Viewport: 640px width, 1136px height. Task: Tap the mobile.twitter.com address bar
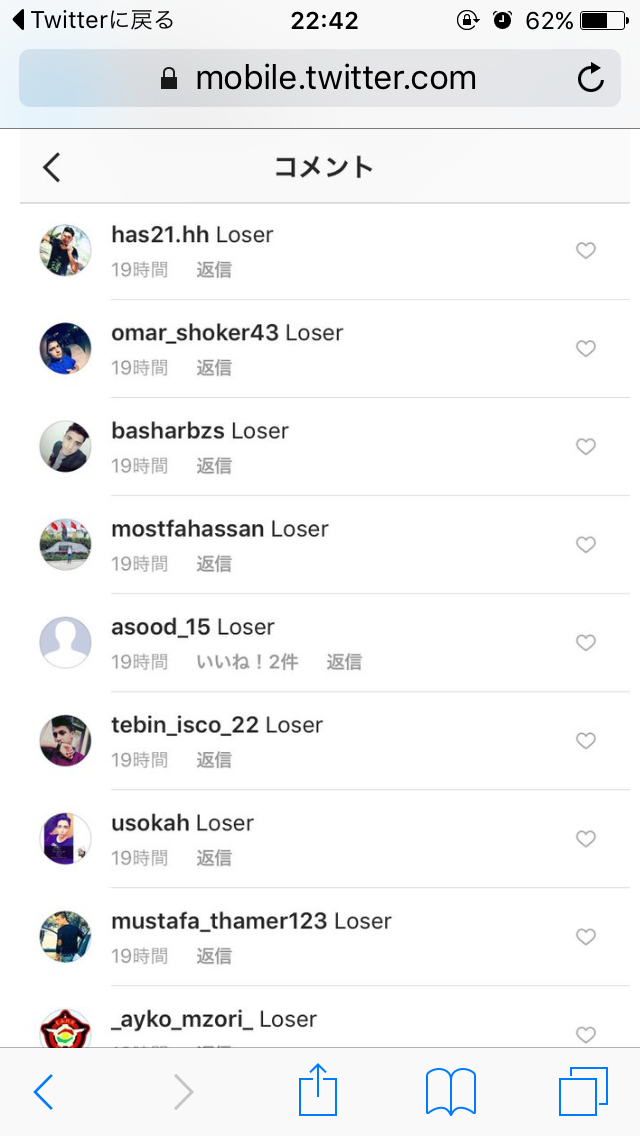click(x=320, y=78)
